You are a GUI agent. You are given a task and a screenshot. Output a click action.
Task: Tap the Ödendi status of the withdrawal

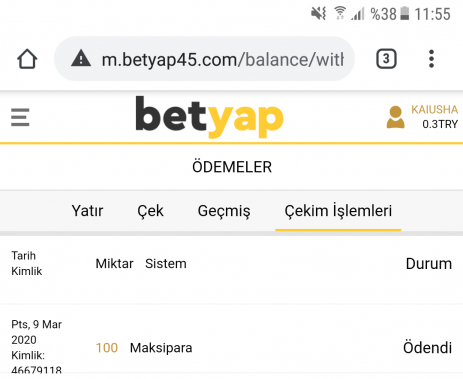click(x=427, y=348)
